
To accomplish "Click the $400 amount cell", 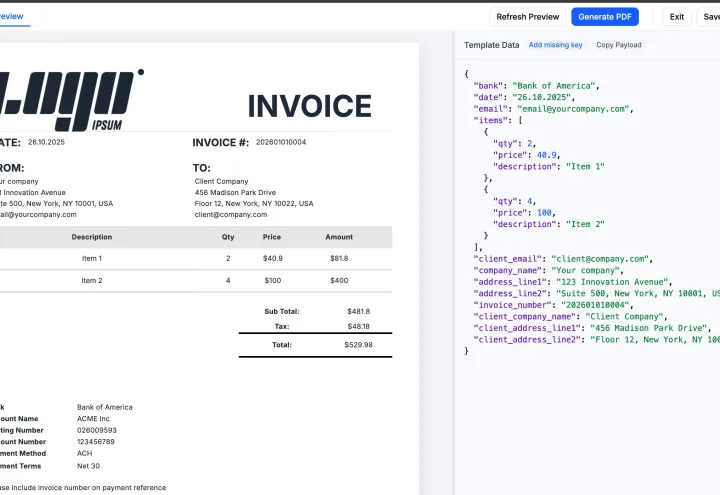I will point(339,281).
